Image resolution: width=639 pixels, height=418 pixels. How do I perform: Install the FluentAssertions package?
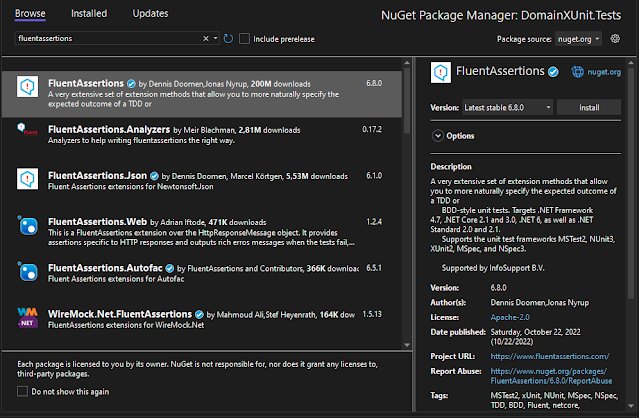coord(589,108)
